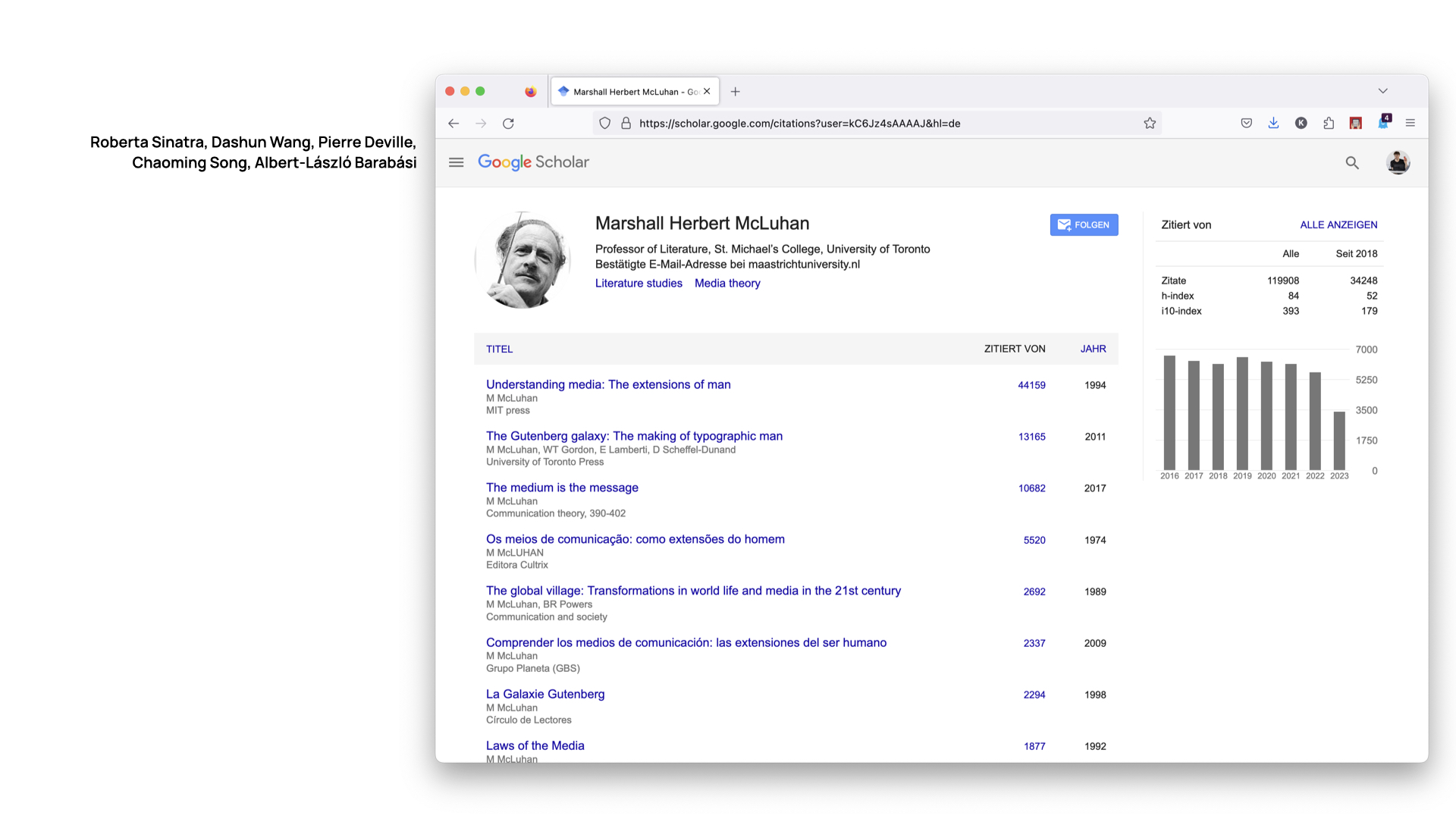The height and width of the screenshot is (819, 1456).
Task: View the 2692 citing articles
Action: tap(1034, 591)
